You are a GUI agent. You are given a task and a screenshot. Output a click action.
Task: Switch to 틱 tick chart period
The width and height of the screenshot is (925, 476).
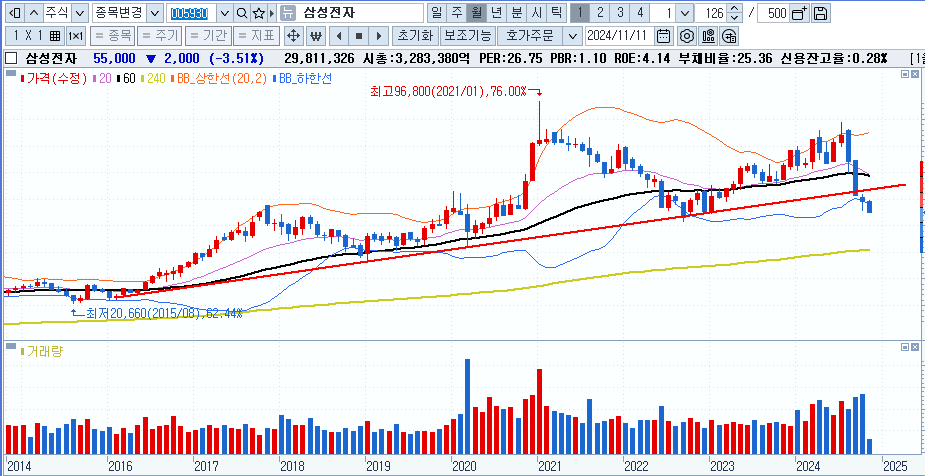[x=556, y=12]
